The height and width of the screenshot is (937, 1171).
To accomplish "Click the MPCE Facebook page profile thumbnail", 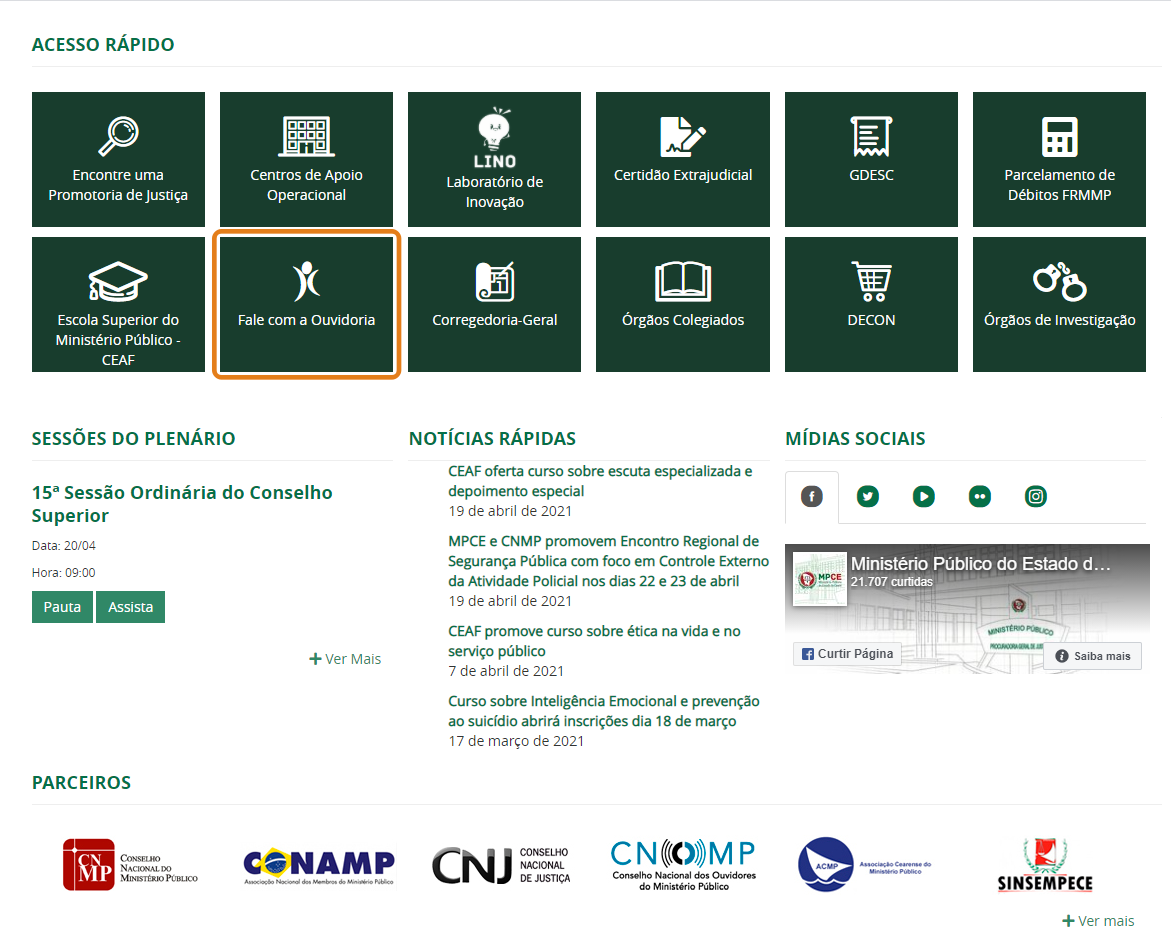I will click(x=819, y=579).
